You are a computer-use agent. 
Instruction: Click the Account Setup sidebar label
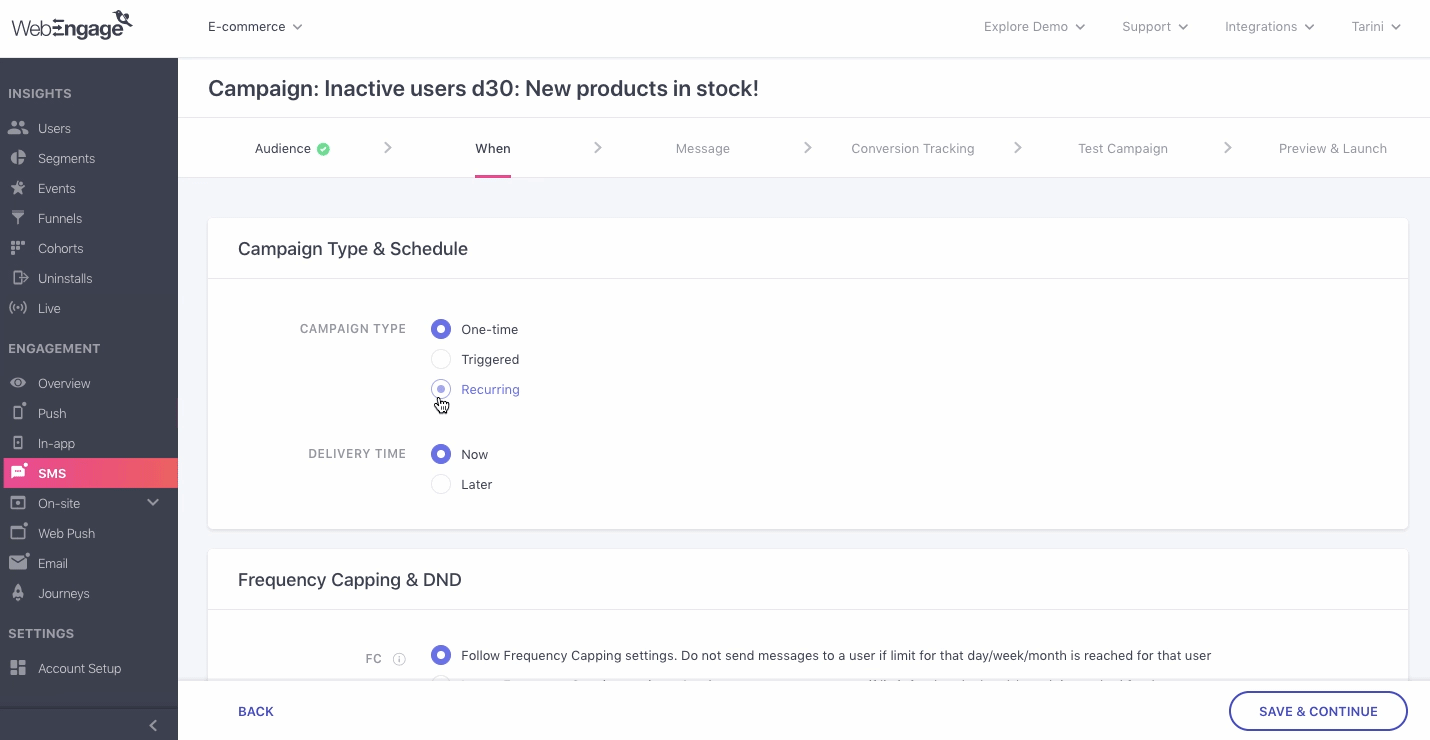point(80,668)
